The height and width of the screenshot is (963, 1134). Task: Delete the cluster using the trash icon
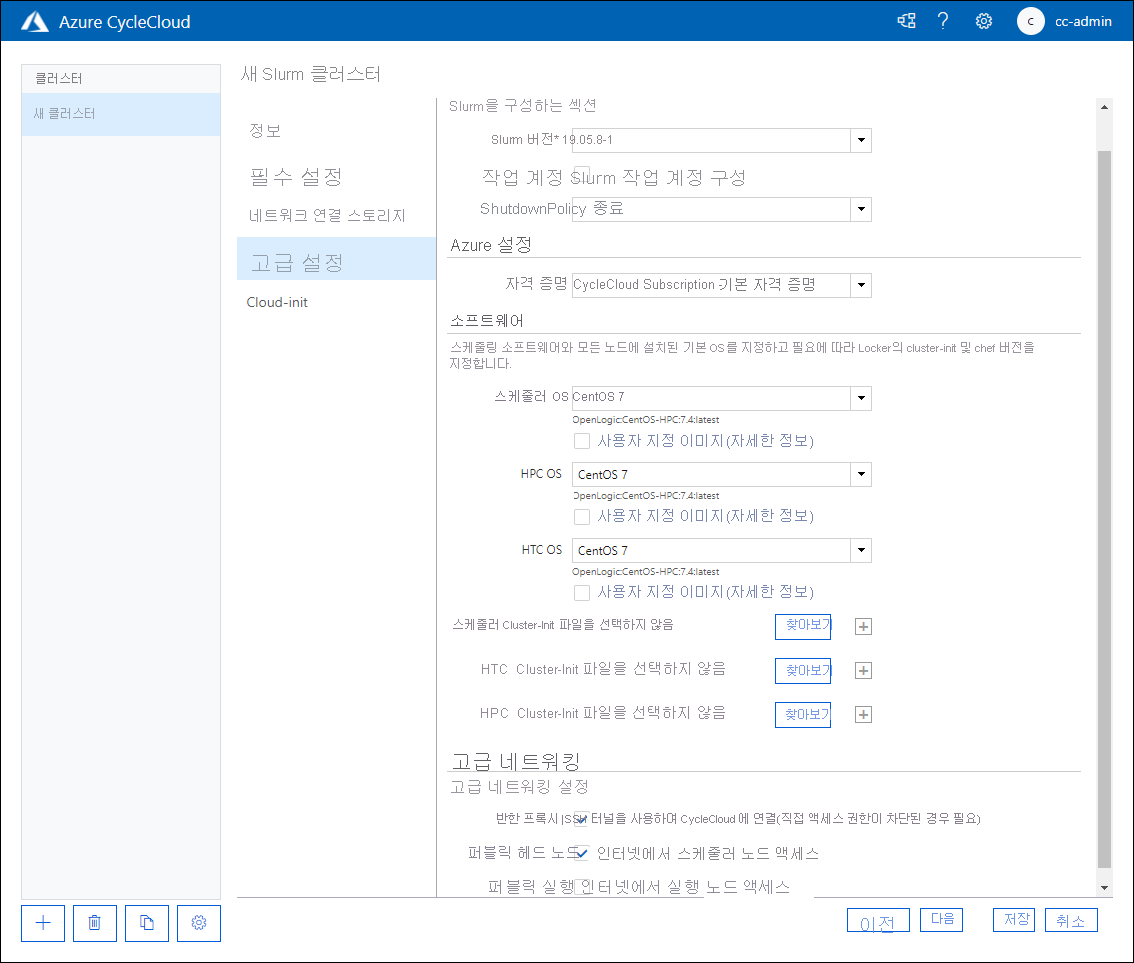click(94, 922)
